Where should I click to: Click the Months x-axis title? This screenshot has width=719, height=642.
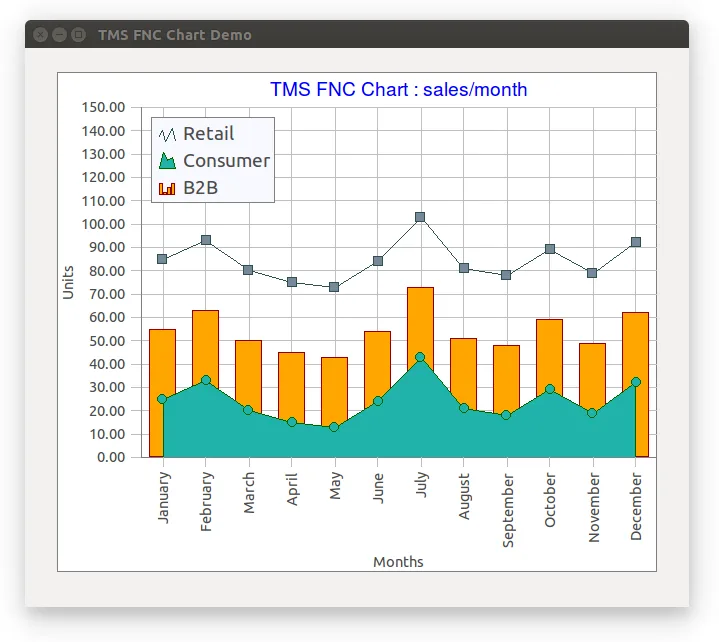point(398,562)
